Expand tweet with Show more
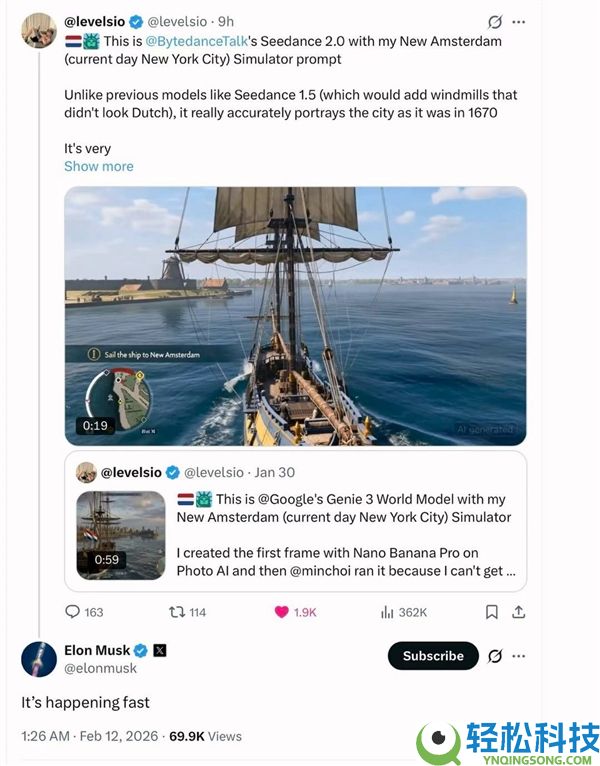Viewport: 600px width, 766px height. pyautogui.click(x=98, y=166)
